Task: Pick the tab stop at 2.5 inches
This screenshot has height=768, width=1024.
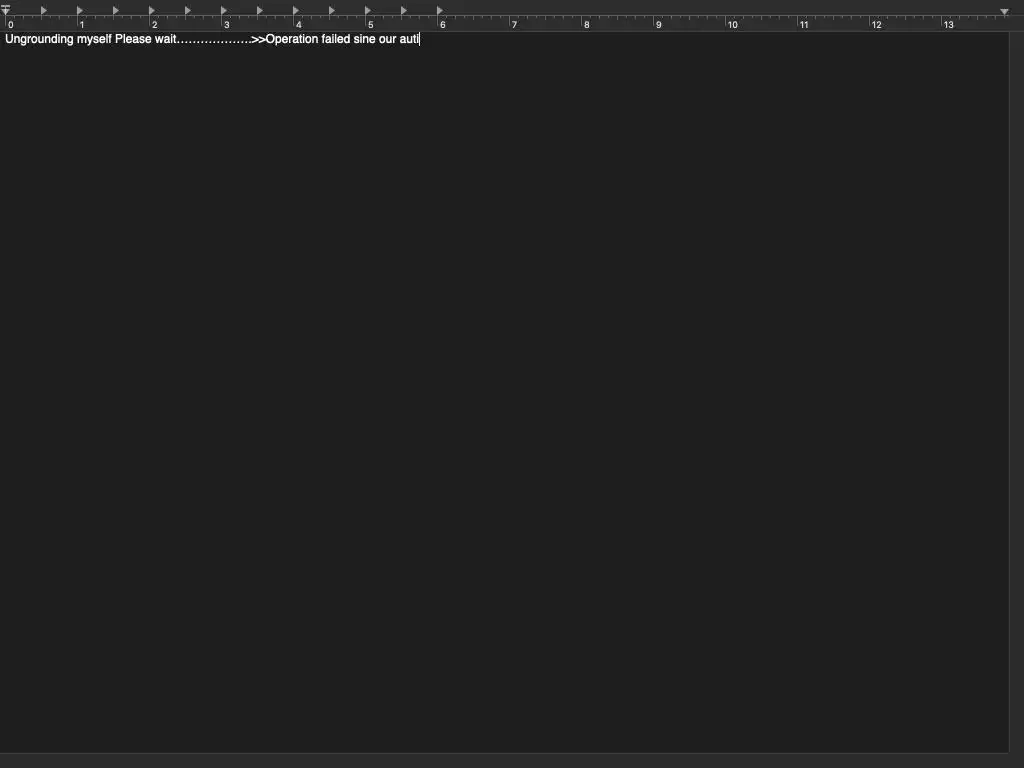Action: (x=187, y=10)
